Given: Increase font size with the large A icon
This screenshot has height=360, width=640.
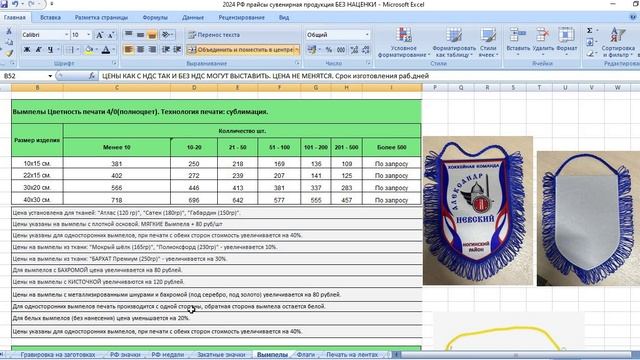Looking at the screenshot, I should pos(99,35).
